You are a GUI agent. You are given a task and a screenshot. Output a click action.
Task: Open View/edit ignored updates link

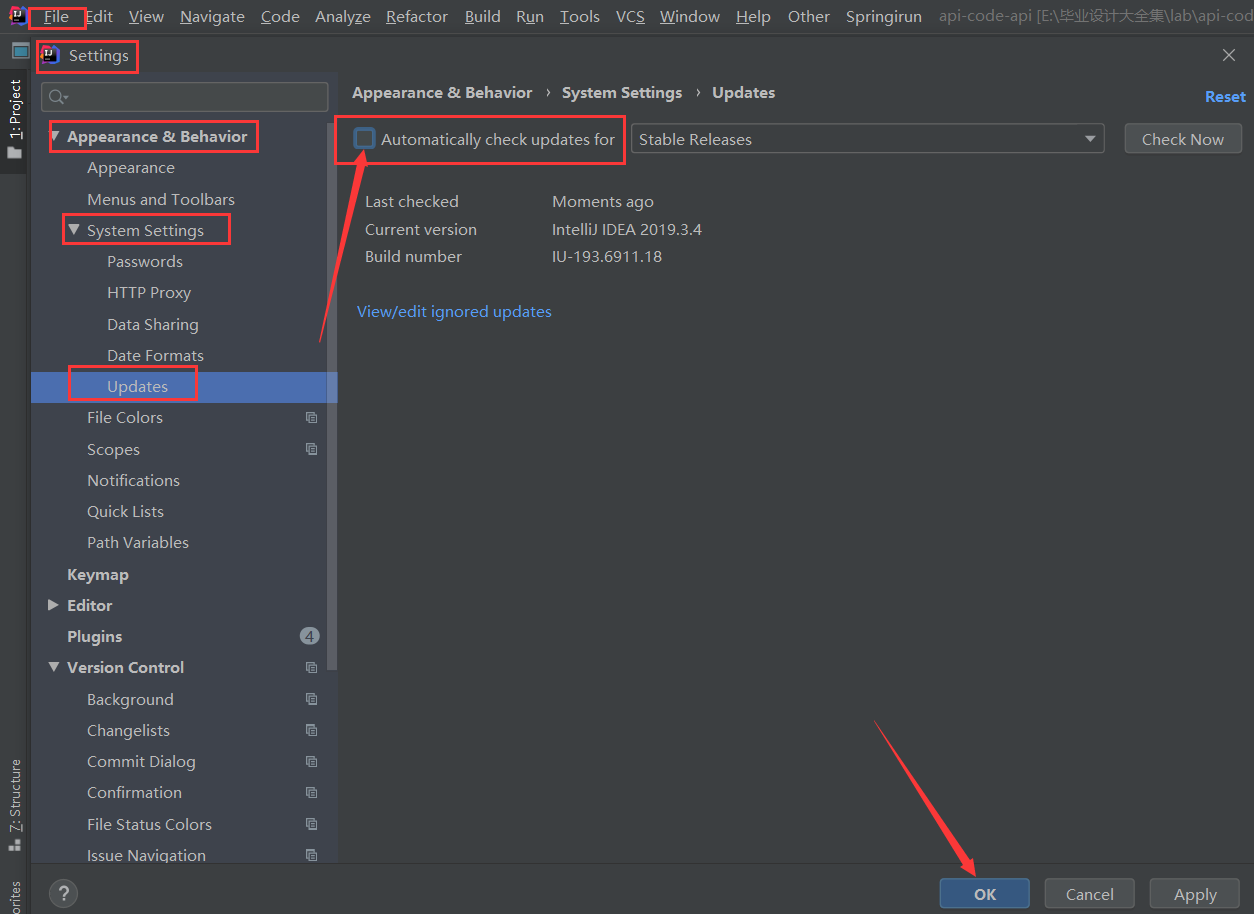(454, 311)
